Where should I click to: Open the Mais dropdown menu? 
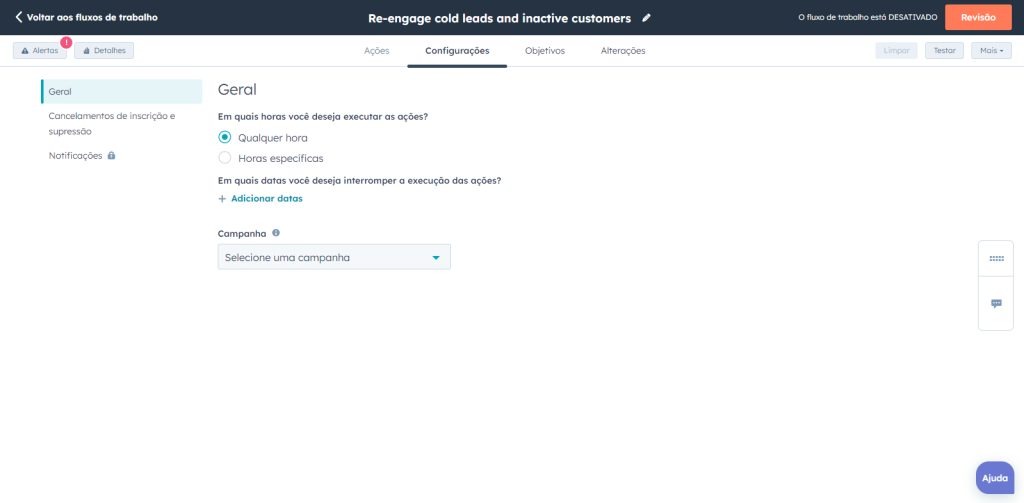[991, 51]
